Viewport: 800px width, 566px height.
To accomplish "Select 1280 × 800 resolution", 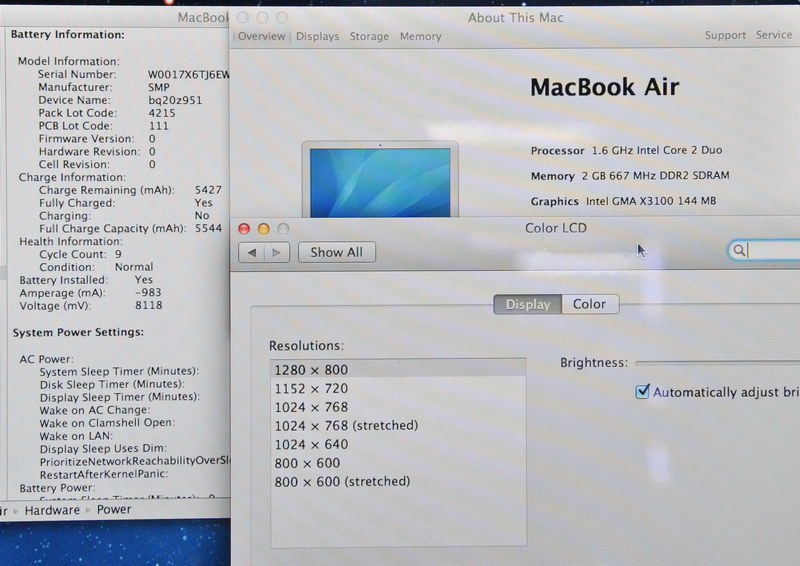I will [398, 370].
